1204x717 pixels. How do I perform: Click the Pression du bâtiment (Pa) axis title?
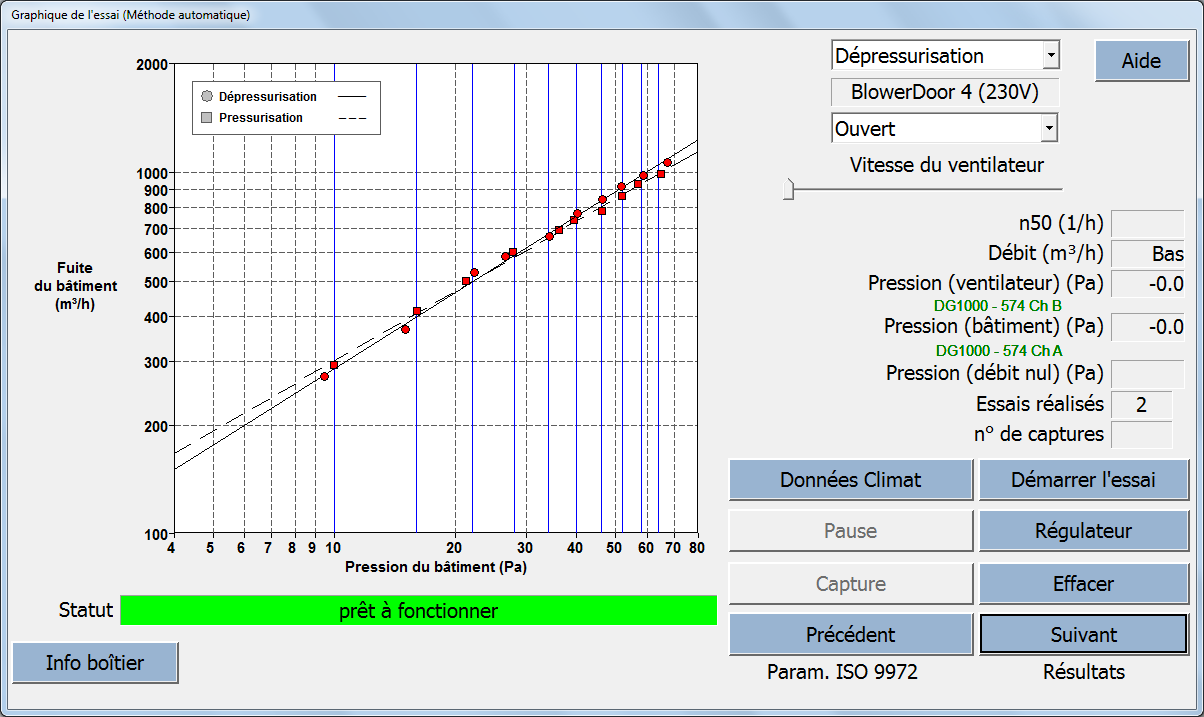click(x=436, y=567)
